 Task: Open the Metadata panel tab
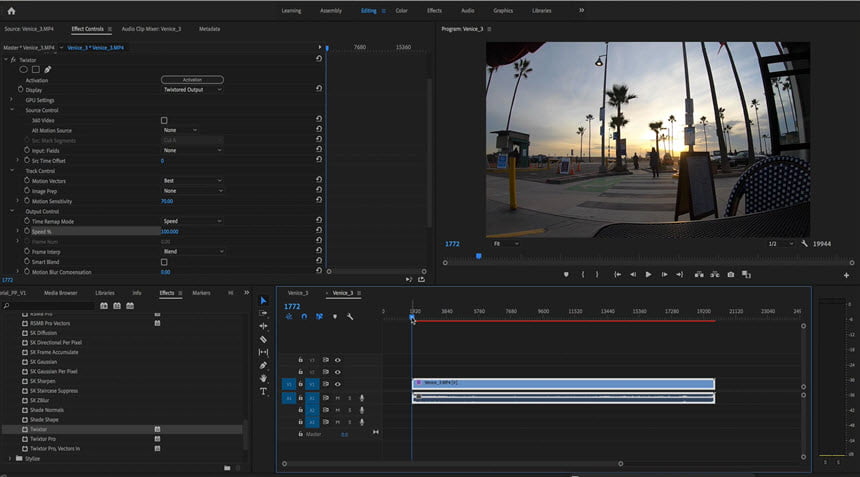(209, 29)
